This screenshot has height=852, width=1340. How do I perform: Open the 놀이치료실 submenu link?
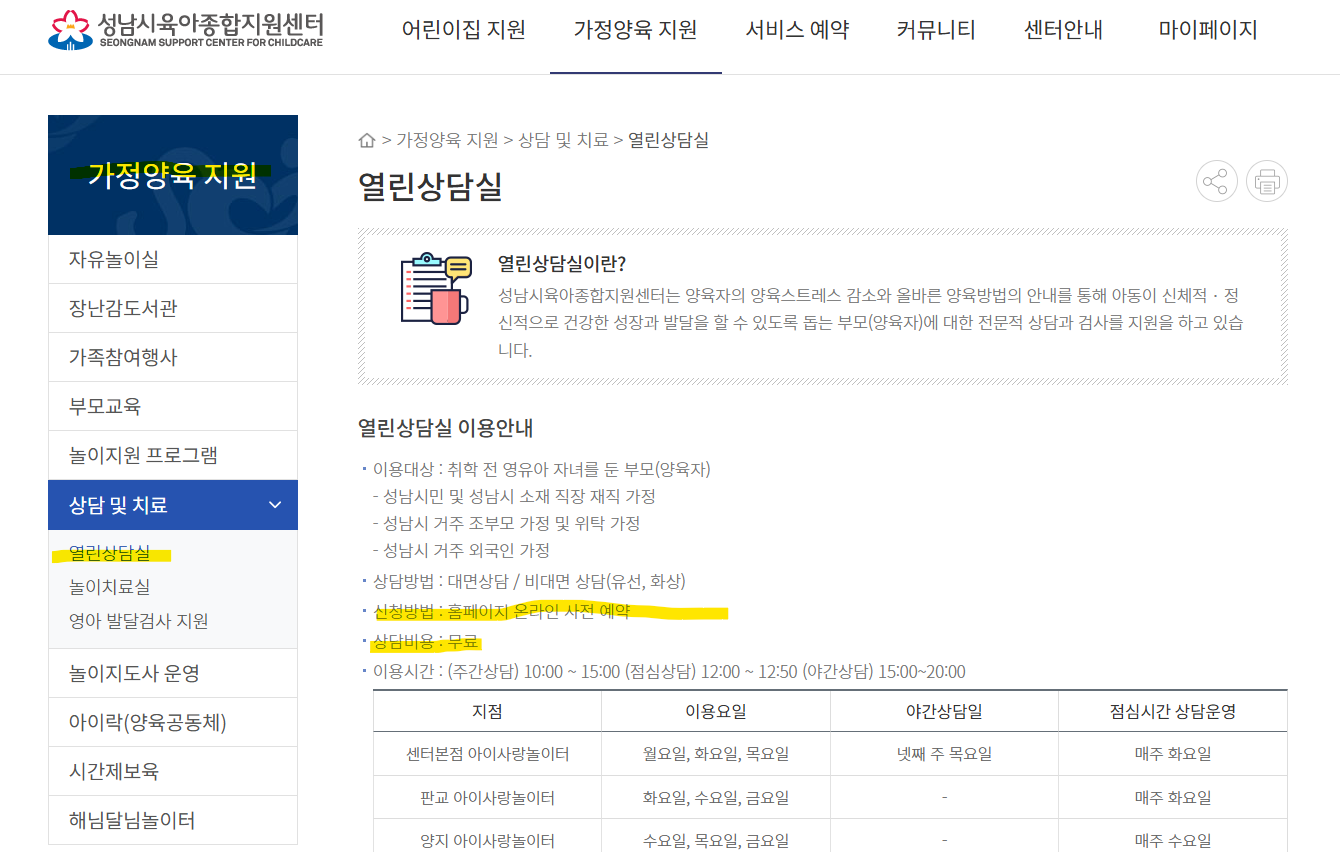click(x=110, y=587)
